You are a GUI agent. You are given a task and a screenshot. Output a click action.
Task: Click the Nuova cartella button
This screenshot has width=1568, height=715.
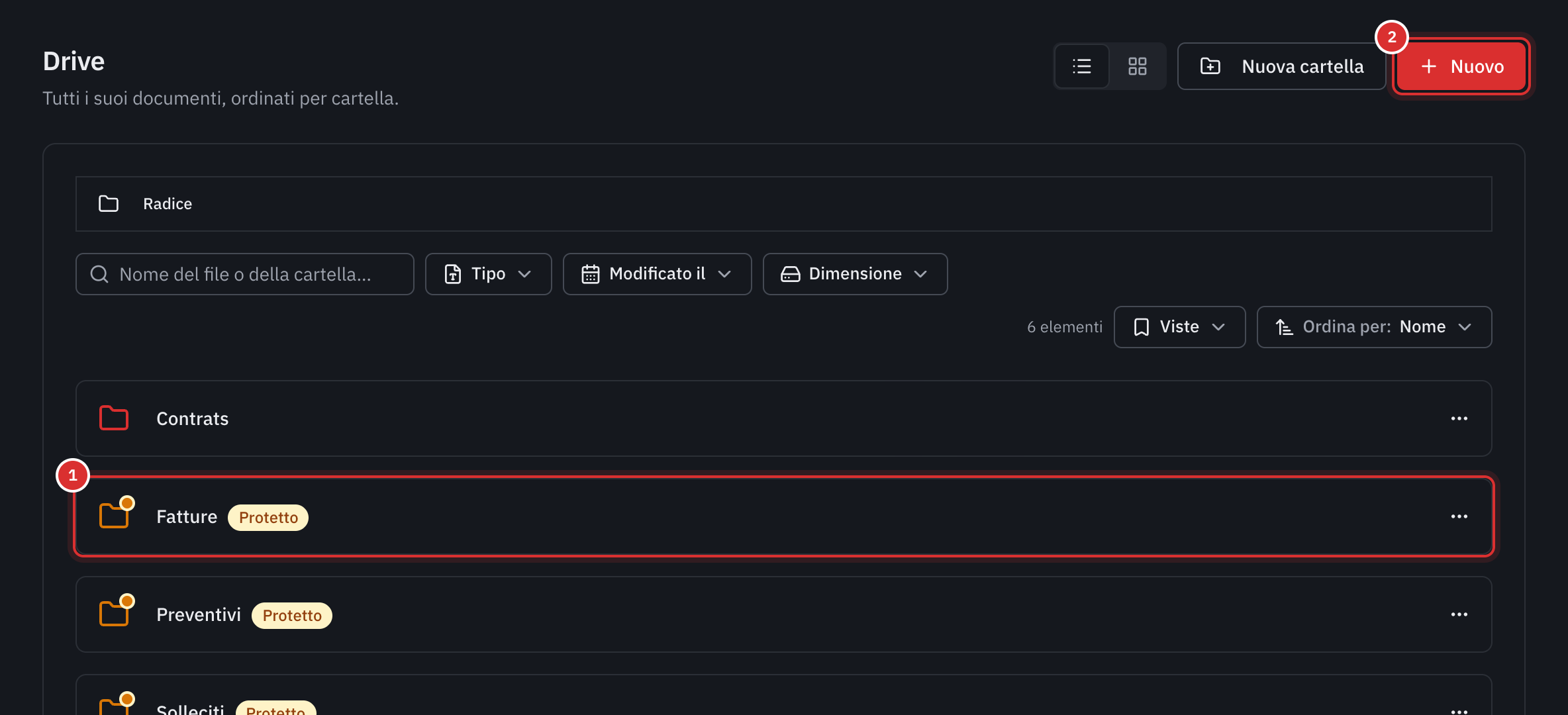click(1281, 66)
